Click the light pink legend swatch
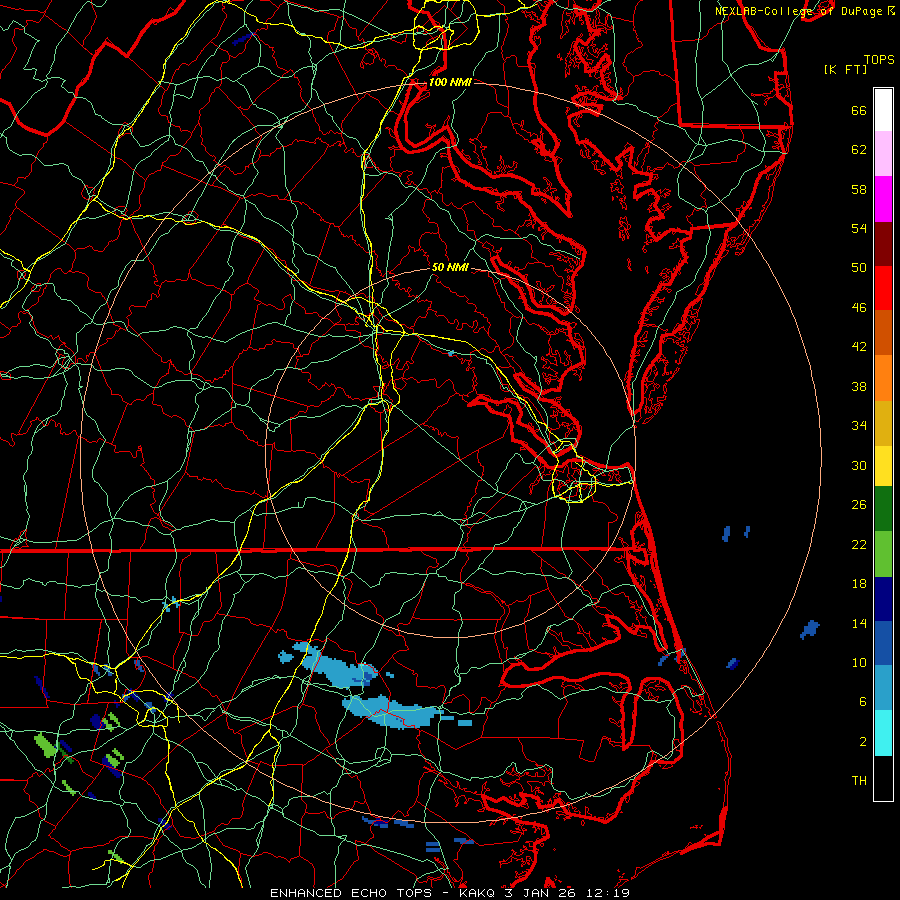 883,154
